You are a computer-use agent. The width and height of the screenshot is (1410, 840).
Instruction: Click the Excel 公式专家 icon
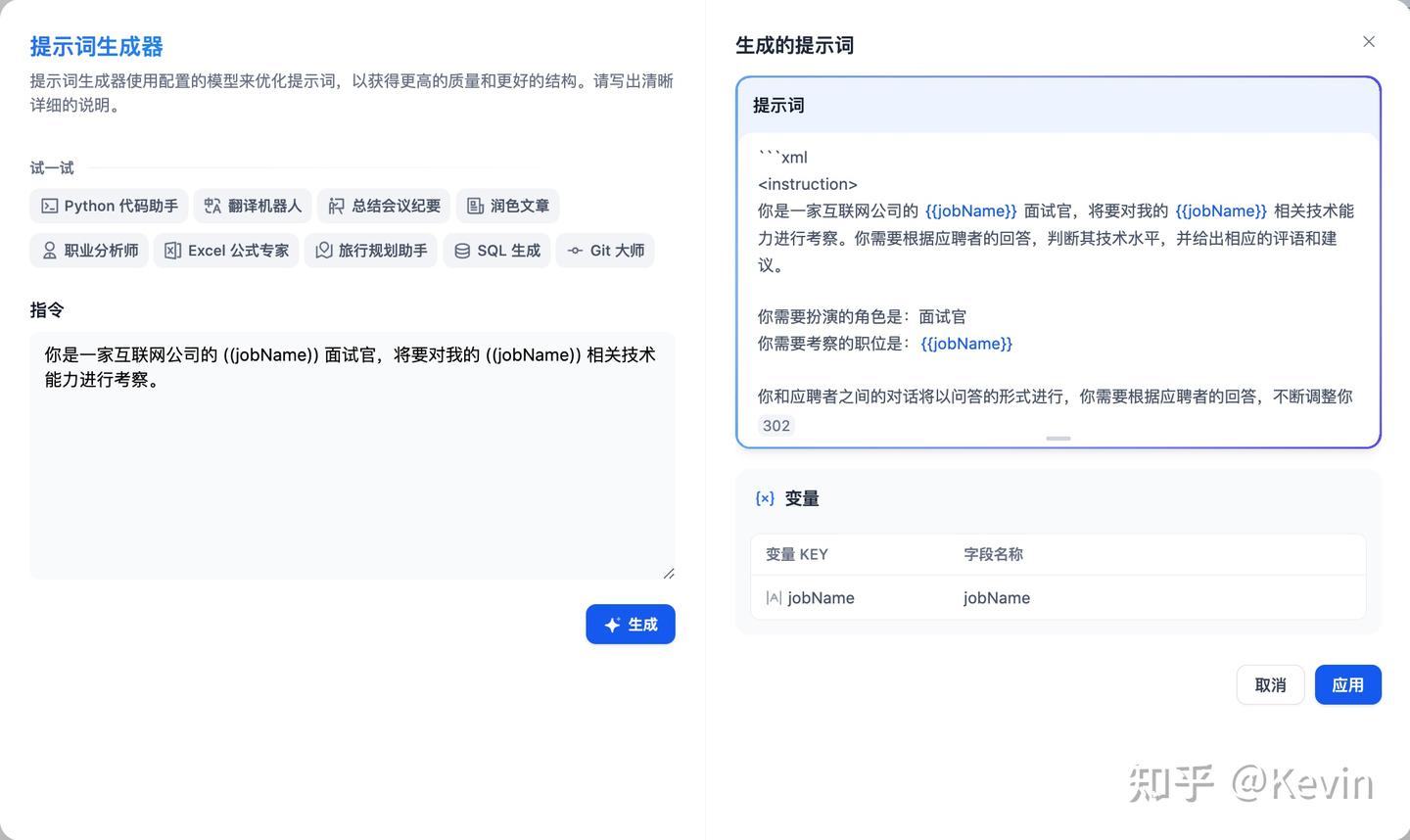(172, 251)
